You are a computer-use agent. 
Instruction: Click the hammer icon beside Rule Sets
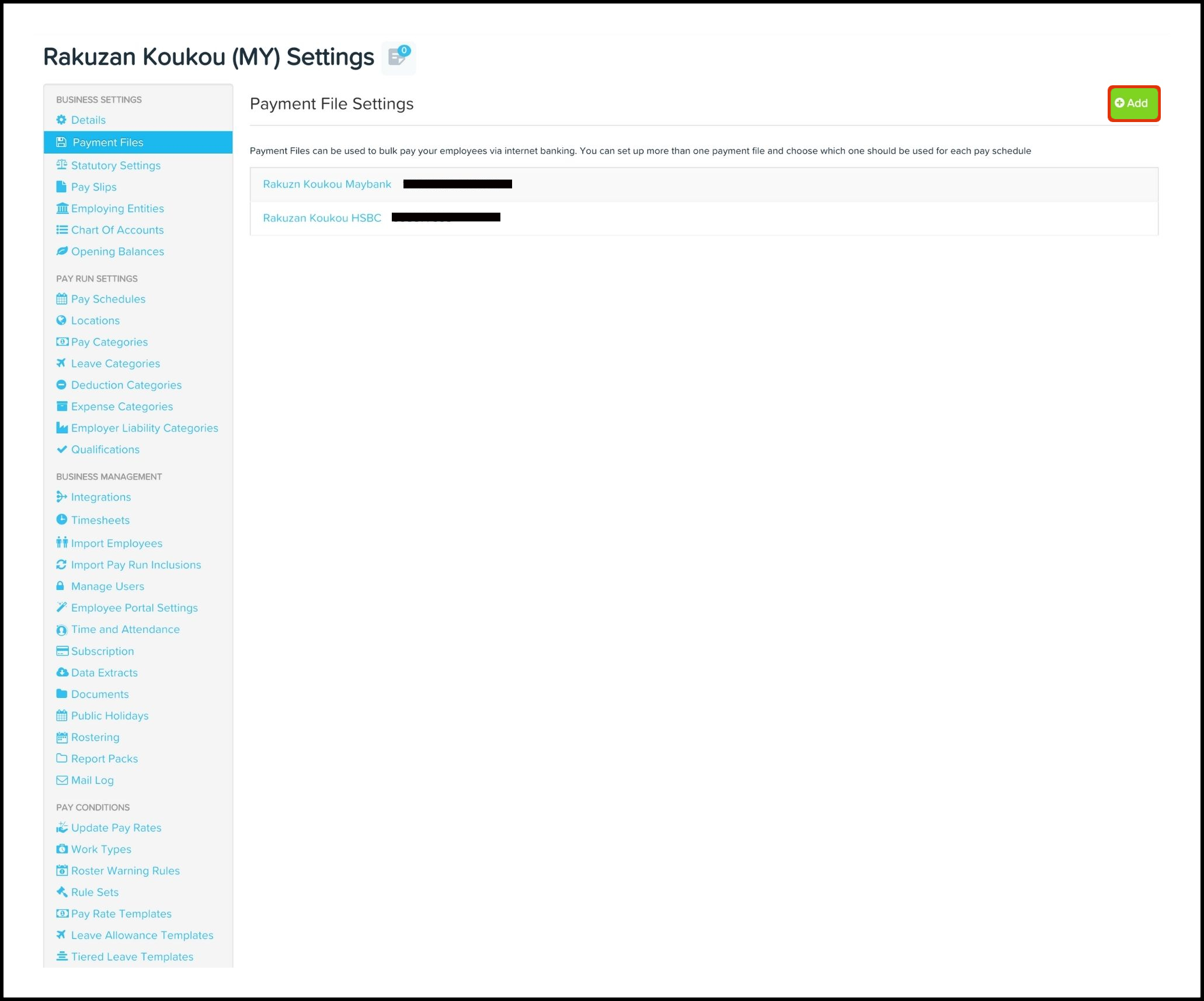coord(61,892)
